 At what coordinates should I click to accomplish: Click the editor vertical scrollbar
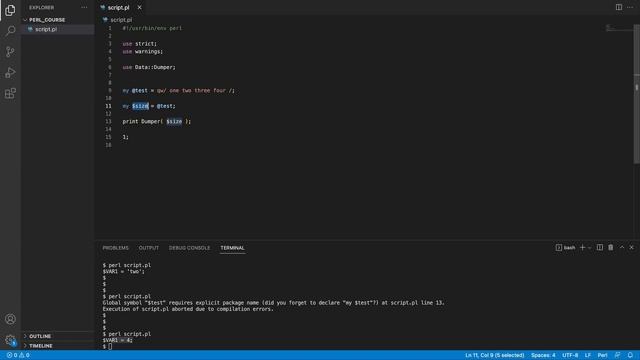pos(637,94)
